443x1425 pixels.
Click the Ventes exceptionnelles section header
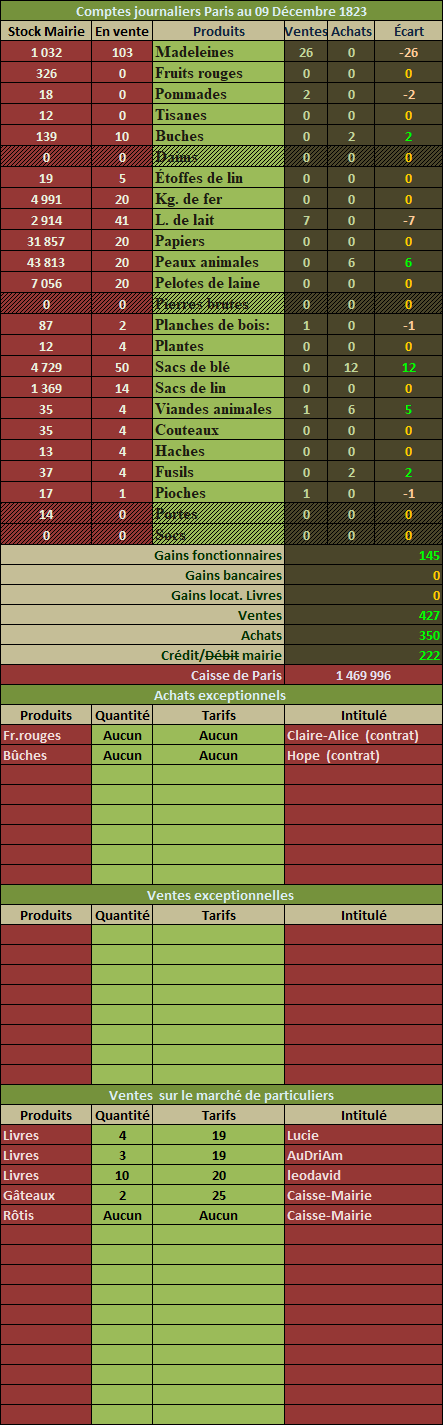(x=221, y=895)
